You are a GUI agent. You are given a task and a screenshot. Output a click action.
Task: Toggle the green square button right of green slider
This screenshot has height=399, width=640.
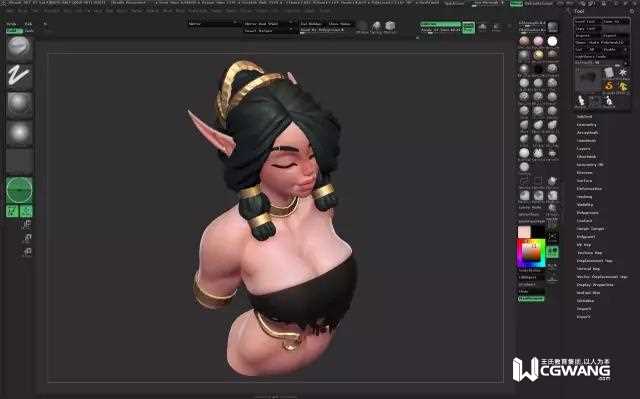(469, 27)
